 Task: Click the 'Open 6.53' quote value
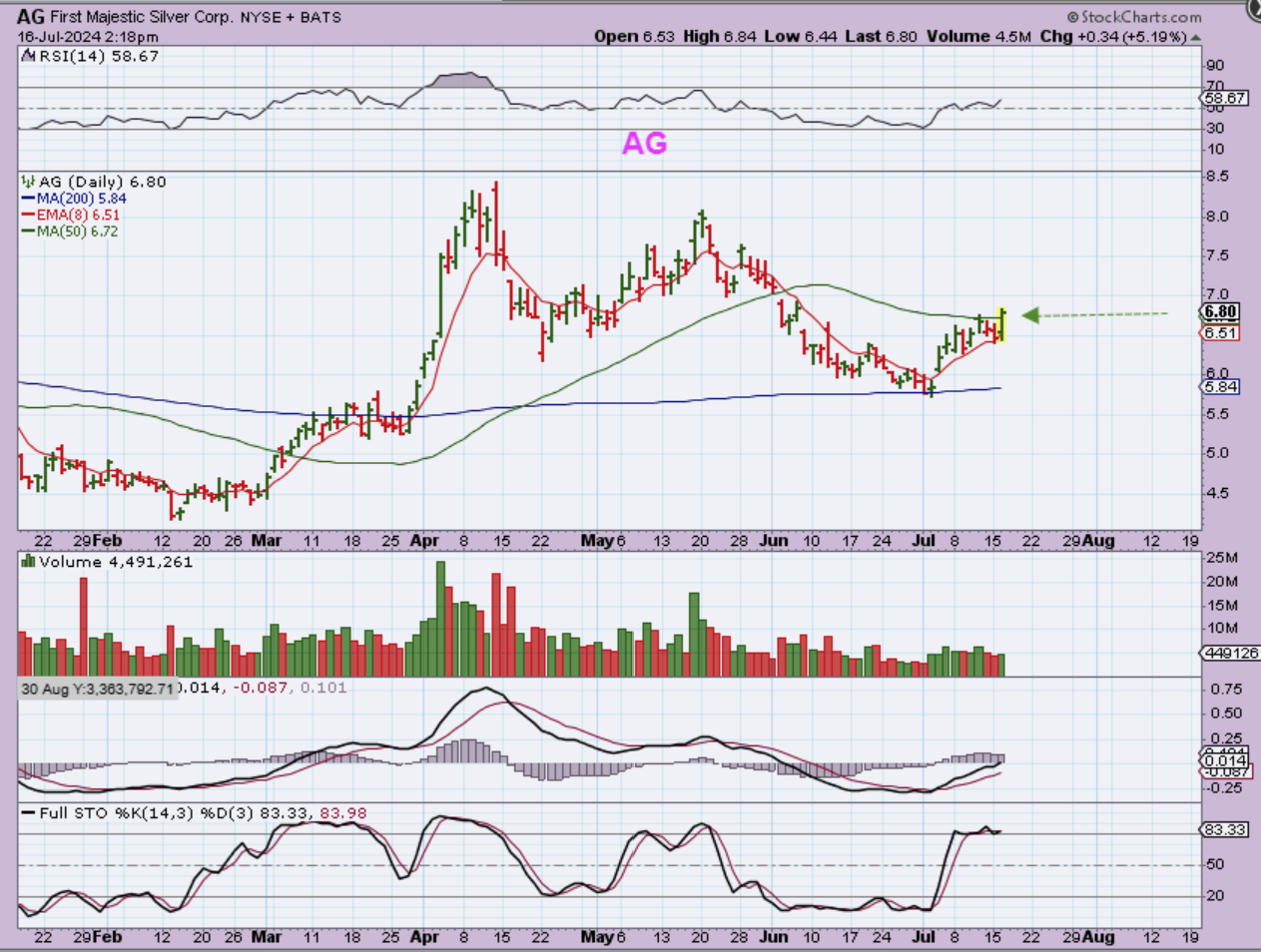coord(634,36)
